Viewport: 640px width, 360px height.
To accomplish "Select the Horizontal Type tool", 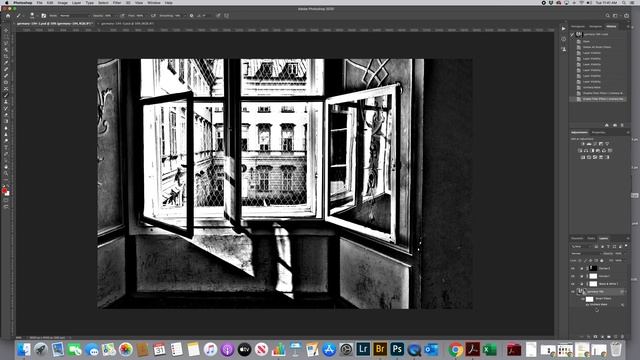I will [6, 147].
